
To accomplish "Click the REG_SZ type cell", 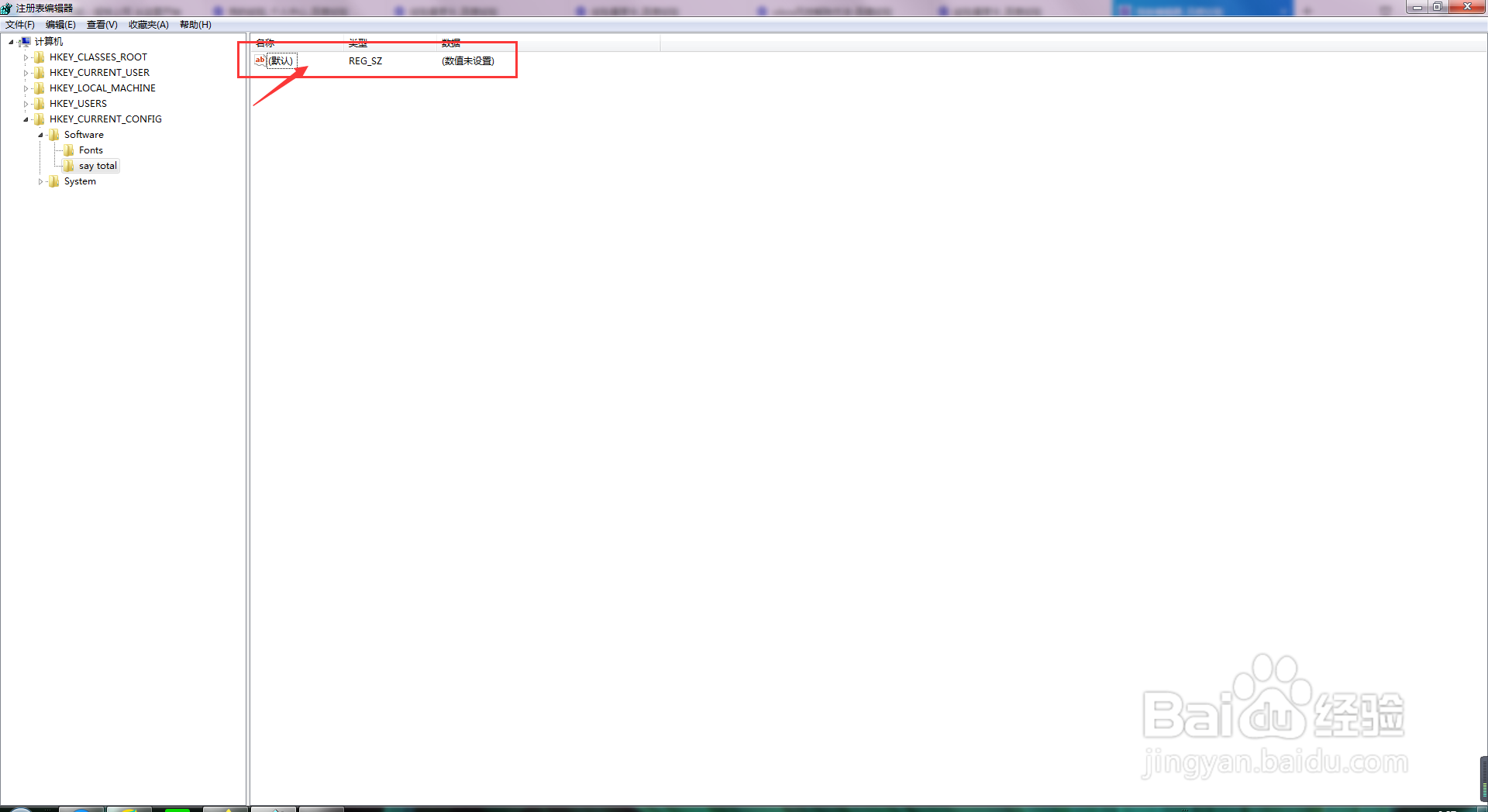I will pyautogui.click(x=365, y=61).
